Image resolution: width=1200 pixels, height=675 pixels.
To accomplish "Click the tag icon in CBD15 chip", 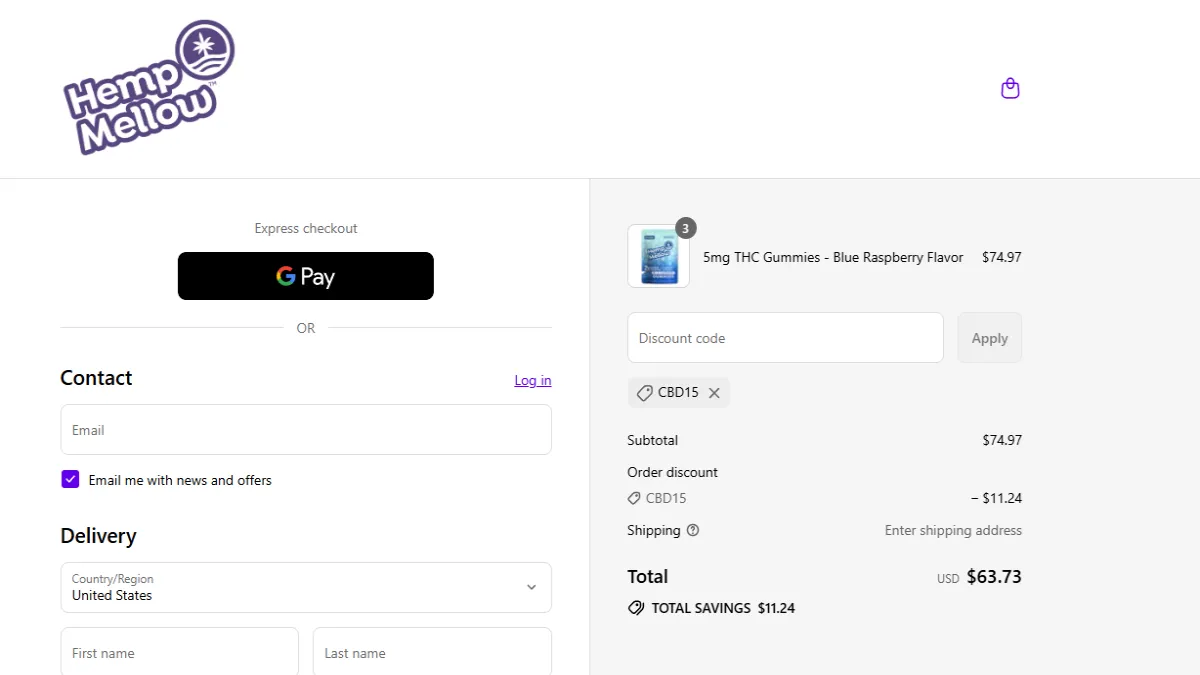I will point(645,393).
